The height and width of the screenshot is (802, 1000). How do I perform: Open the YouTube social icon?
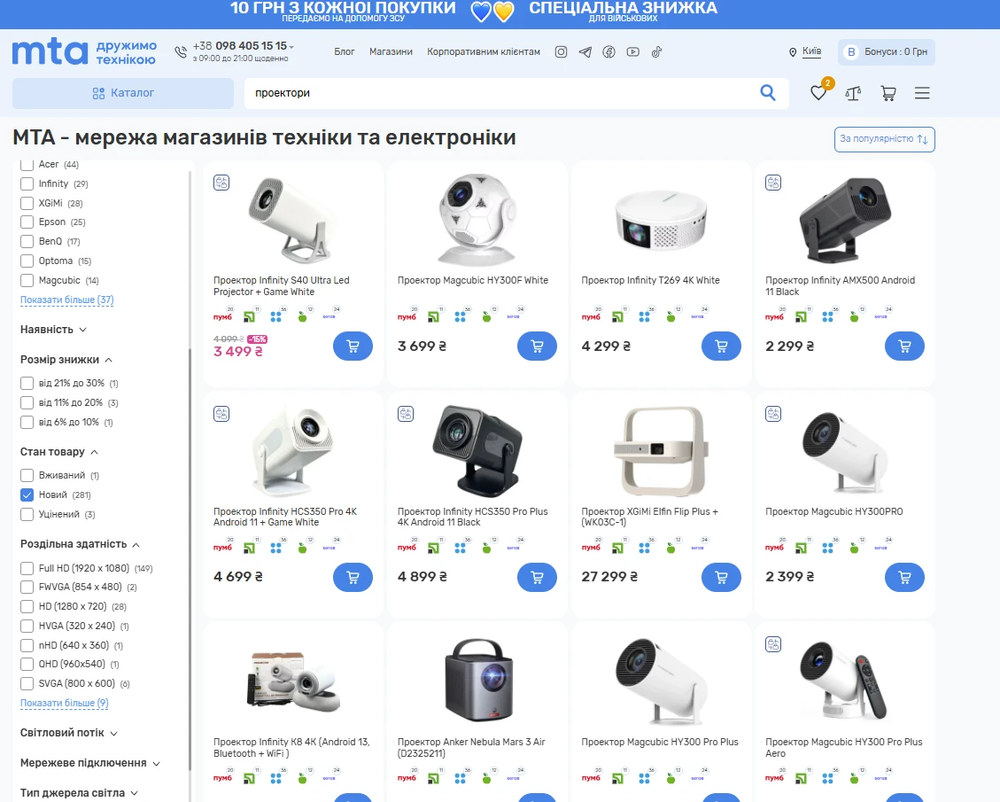point(633,52)
